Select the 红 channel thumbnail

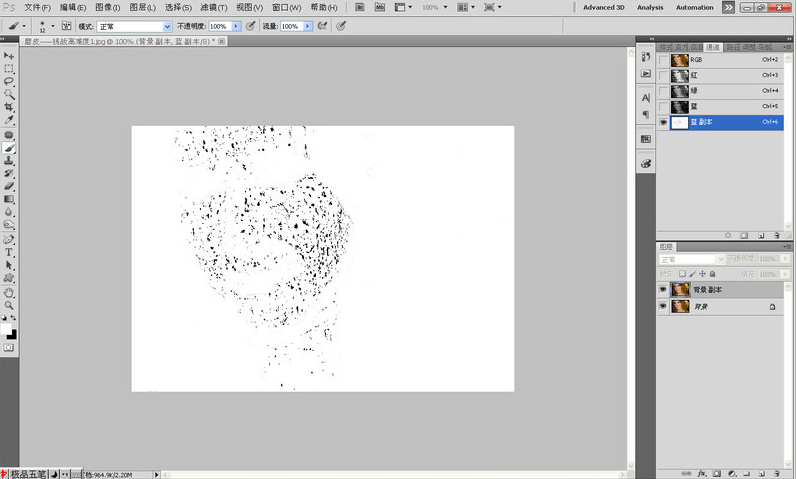point(680,75)
